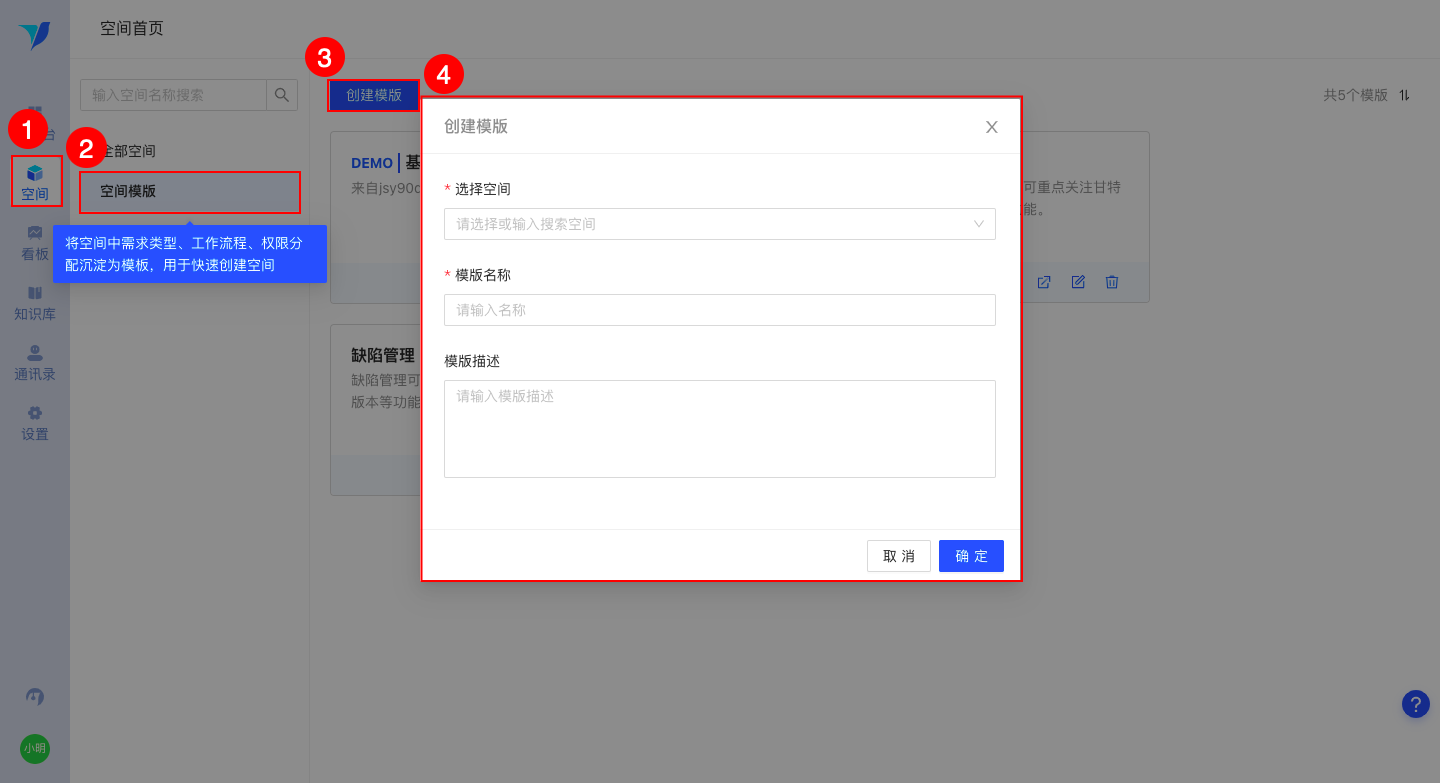The width and height of the screenshot is (1440, 783).
Task: Open the 小明 user avatar menu
Action: [35, 748]
